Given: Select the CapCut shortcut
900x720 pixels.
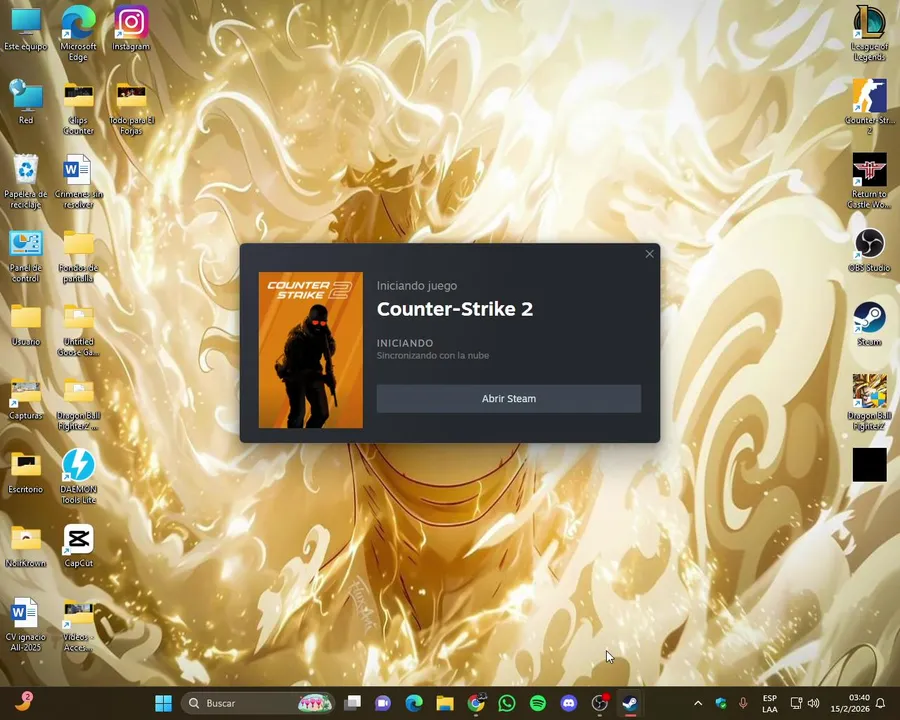Looking at the screenshot, I should click(79, 545).
